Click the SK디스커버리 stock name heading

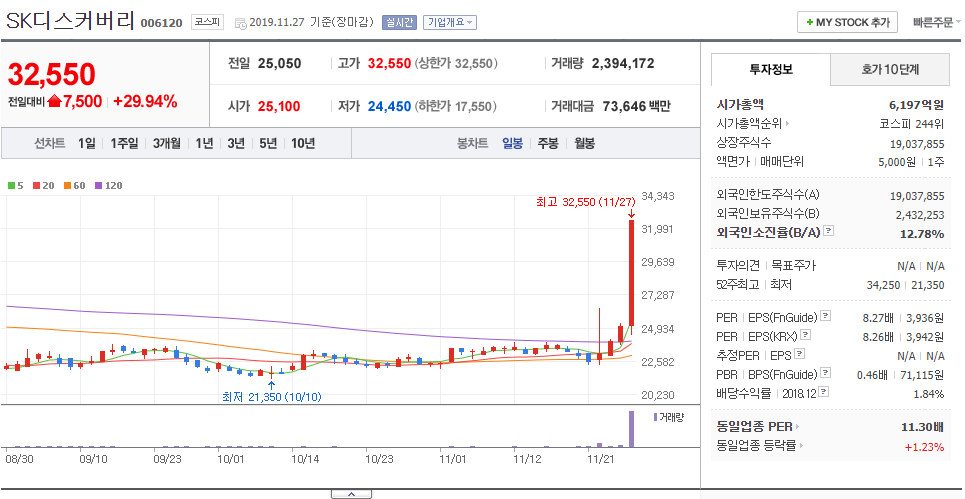(x=70, y=20)
